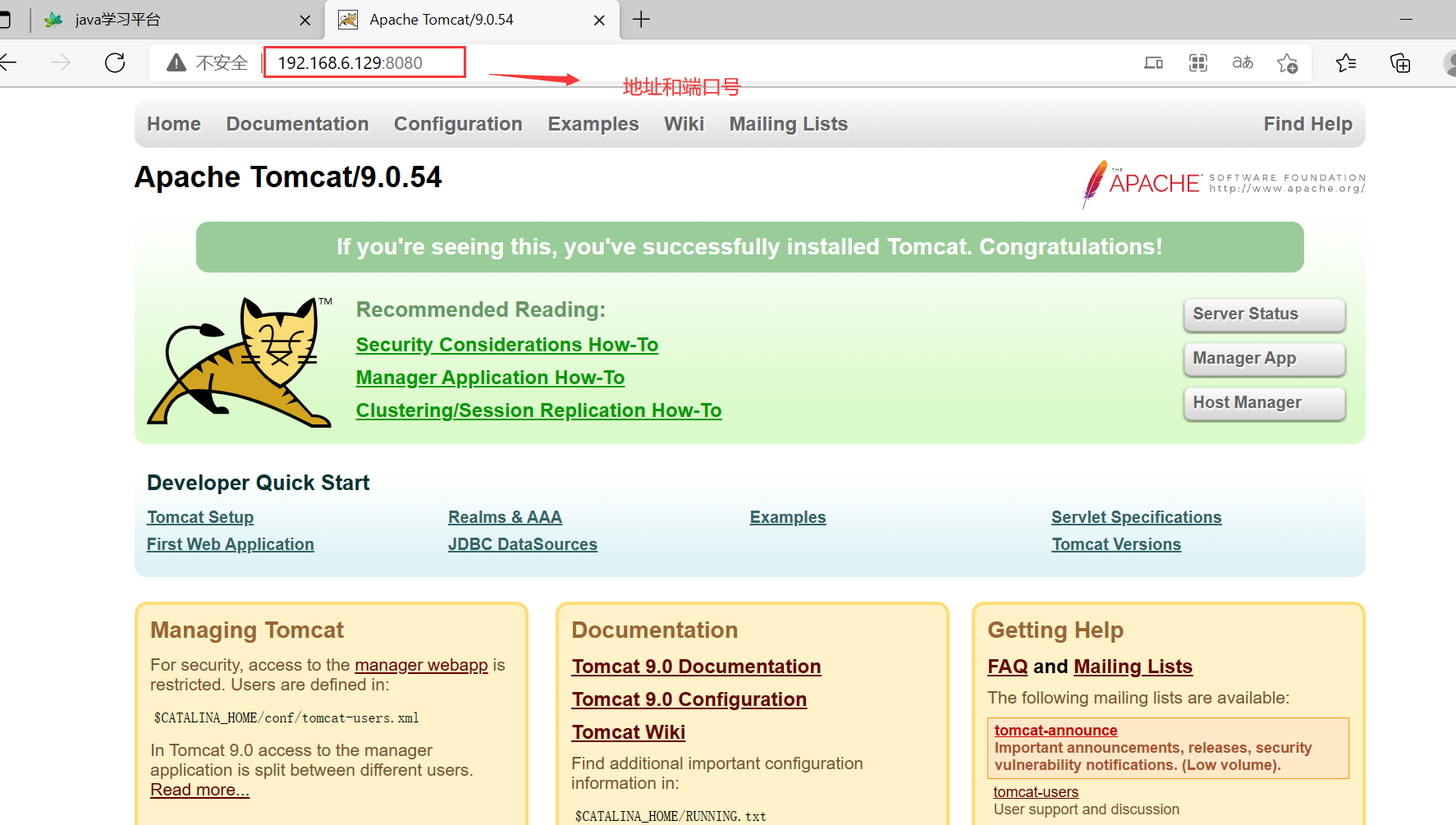Screen dimensions: 1456x825
Task: Open the Realms & AAA link
Action: (505, 517)
